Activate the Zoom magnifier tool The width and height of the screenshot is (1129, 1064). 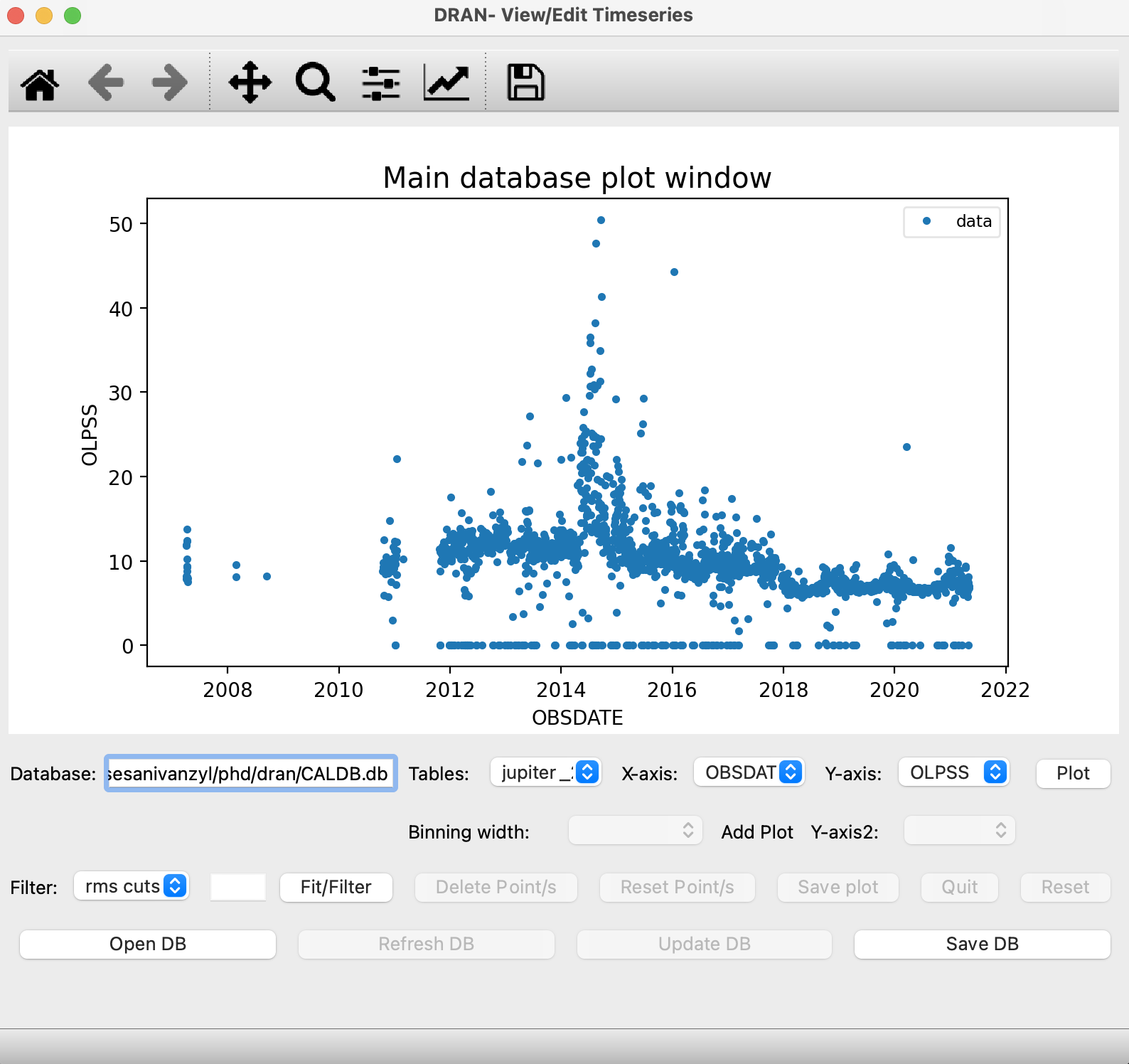click(x=316, y=83)
